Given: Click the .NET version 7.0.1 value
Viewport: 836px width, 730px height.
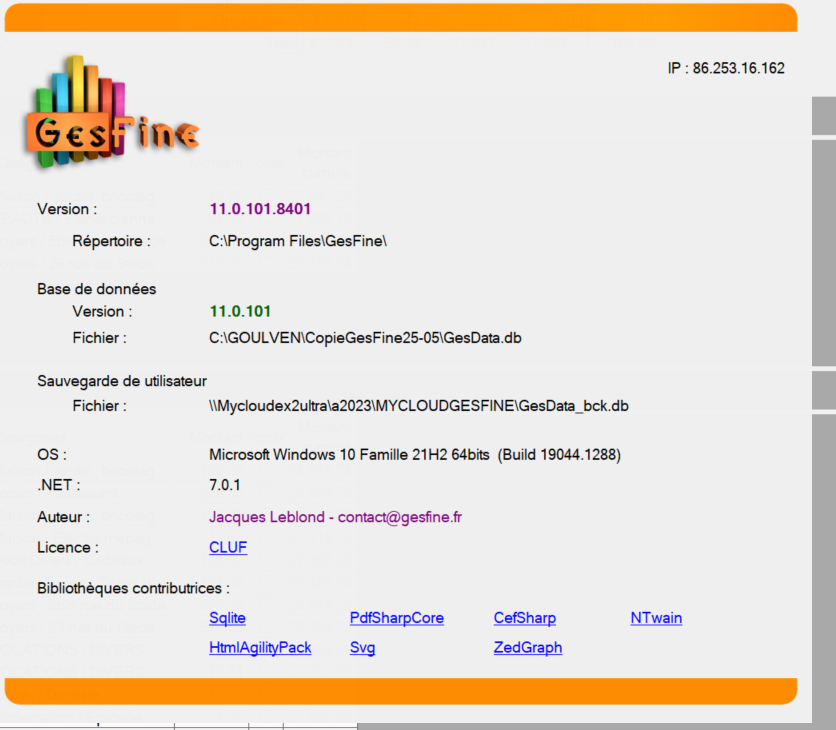Looking at the screenshot, I should coord(224,485).
